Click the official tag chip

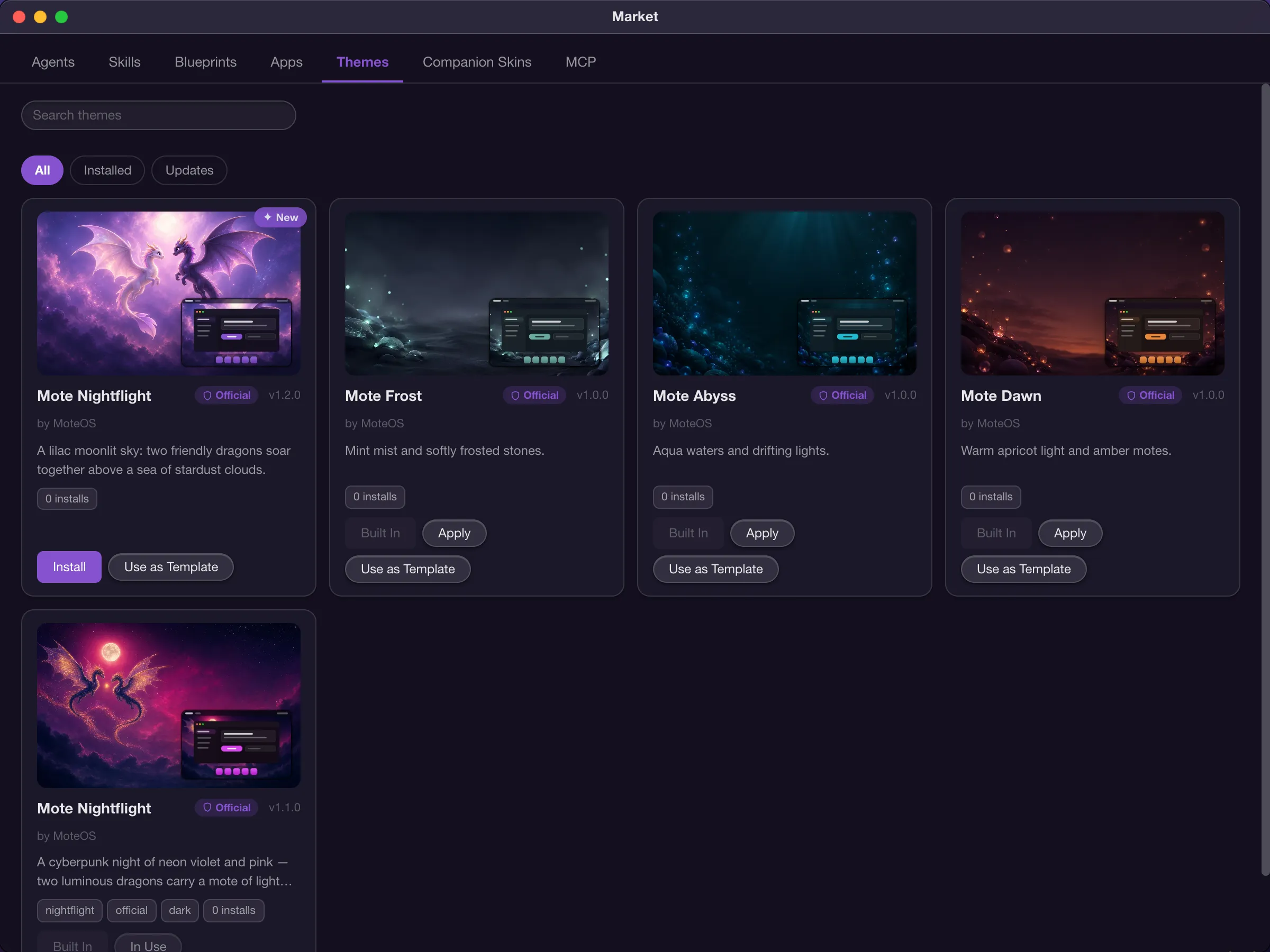tap(131, 911)
